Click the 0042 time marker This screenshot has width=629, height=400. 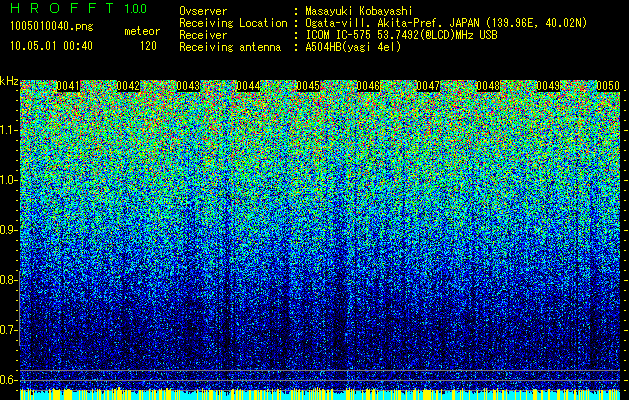pos(128,86)
